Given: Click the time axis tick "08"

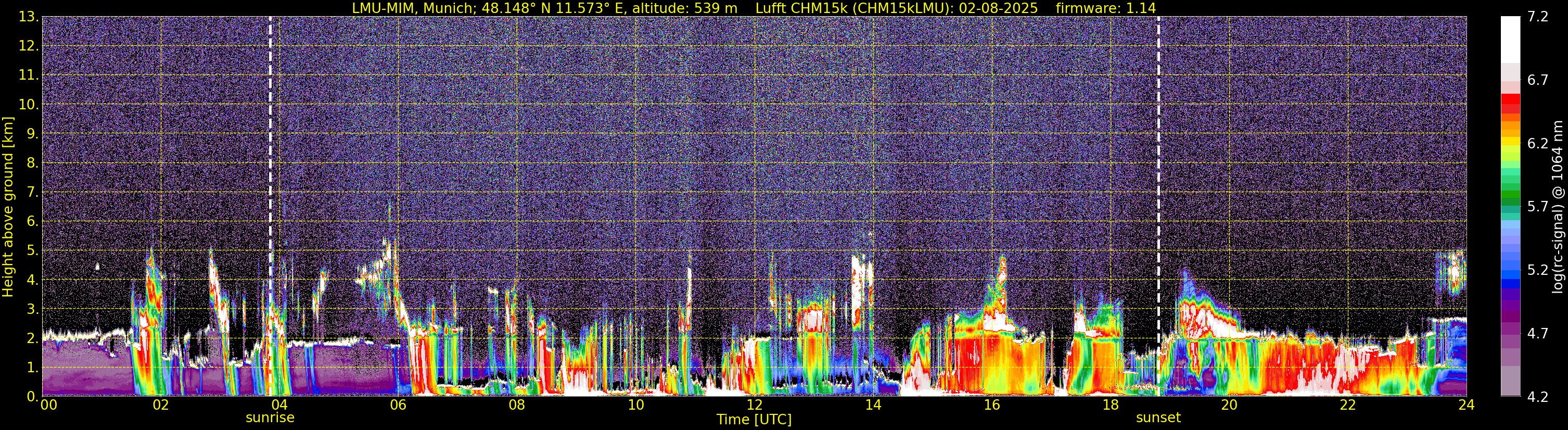Looking at the screenshot, I should click(x=517, y=405).
